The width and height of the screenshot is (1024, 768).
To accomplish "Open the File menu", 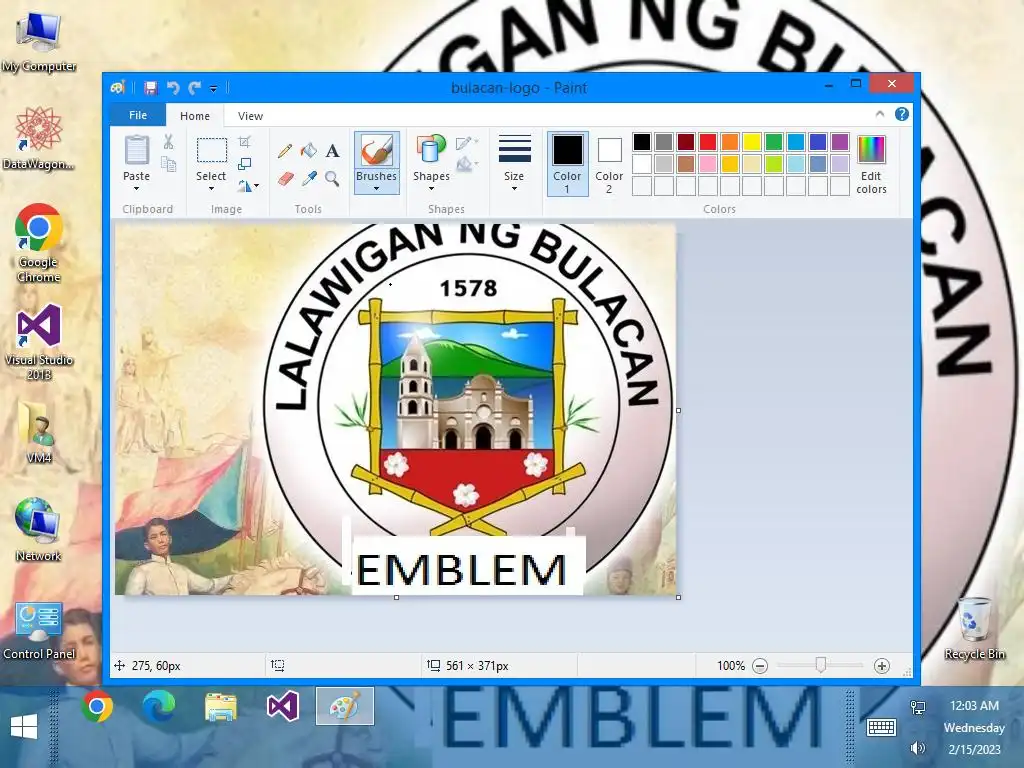I will pyautogui.click(x=138, y=115).
